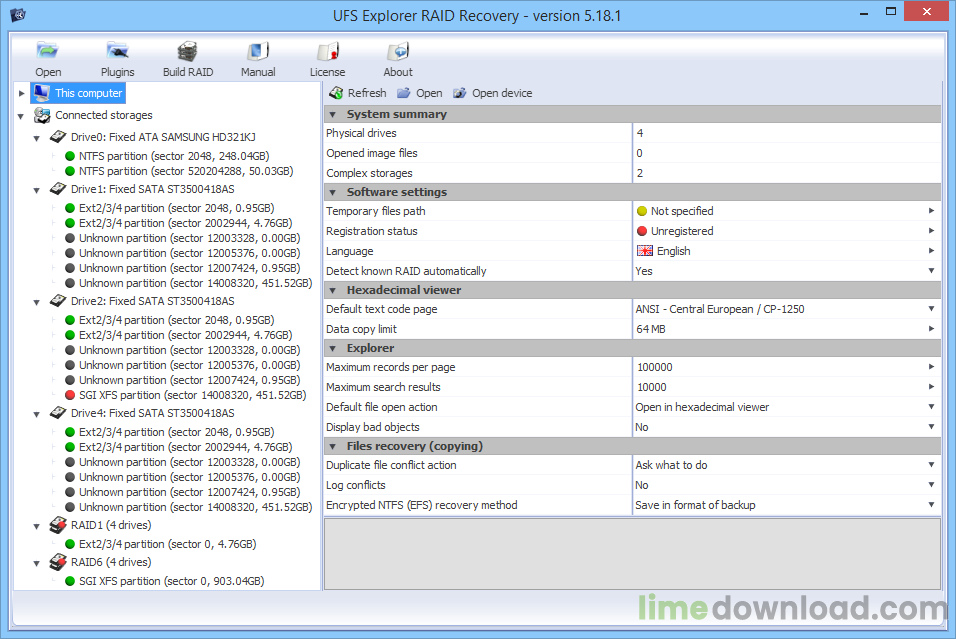Open Default text code page dropdown
The height and width of the screenshot is (639, 956).
click(x=931, y=309)
